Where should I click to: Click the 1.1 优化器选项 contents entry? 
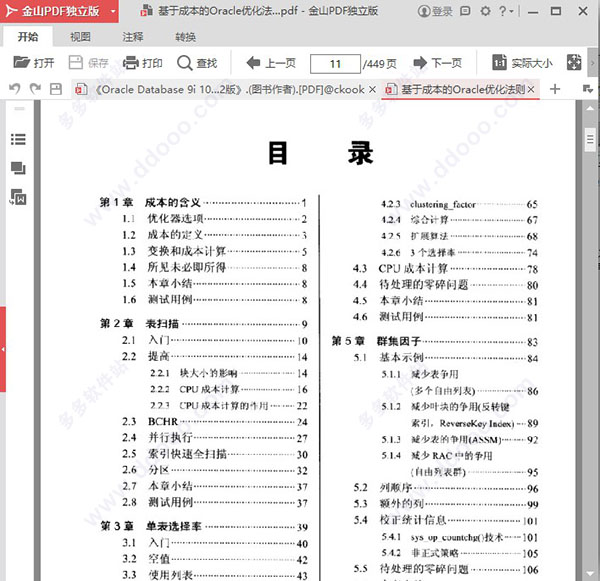(215, 219)
